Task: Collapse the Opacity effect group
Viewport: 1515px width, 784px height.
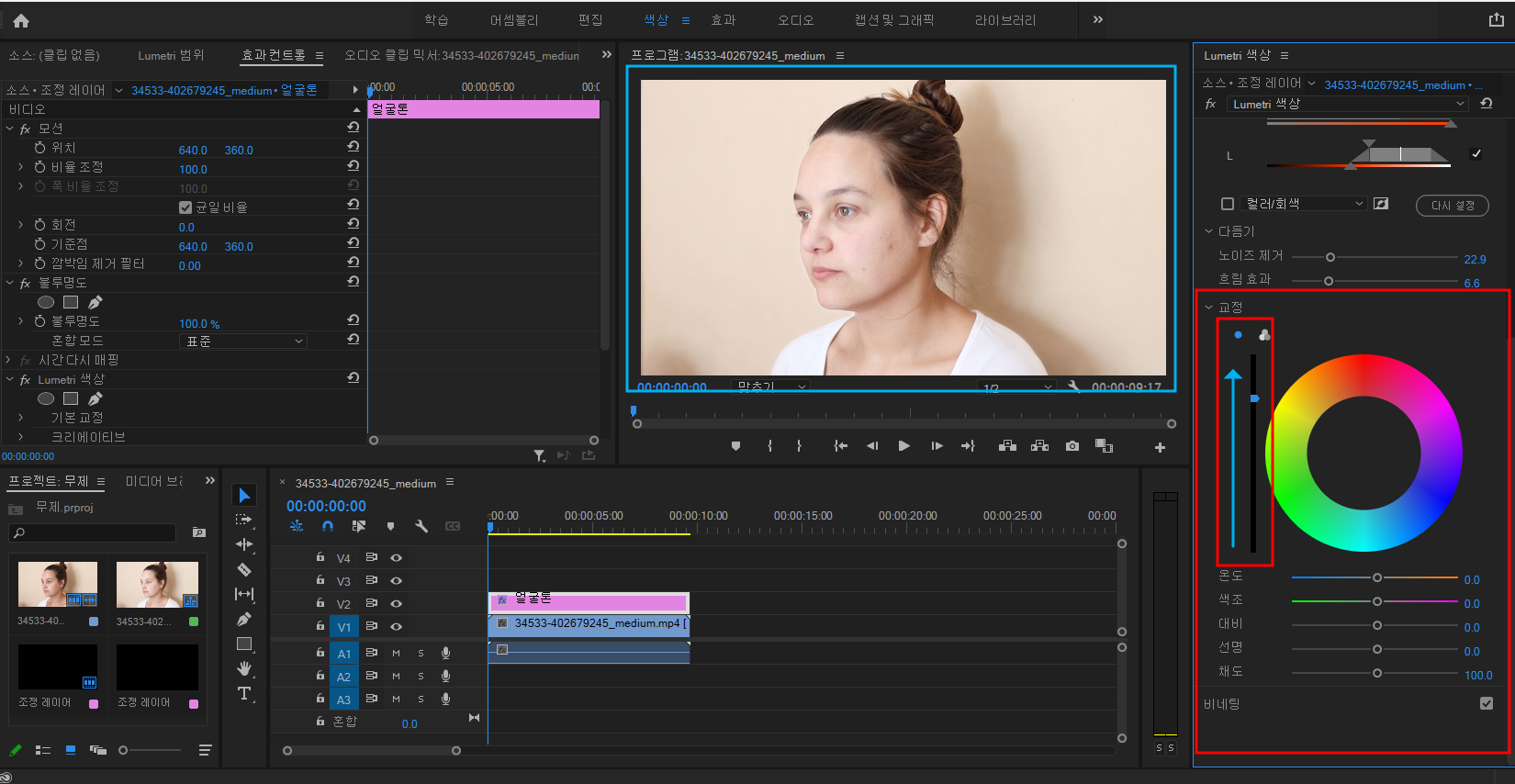Action: [10, 283]
